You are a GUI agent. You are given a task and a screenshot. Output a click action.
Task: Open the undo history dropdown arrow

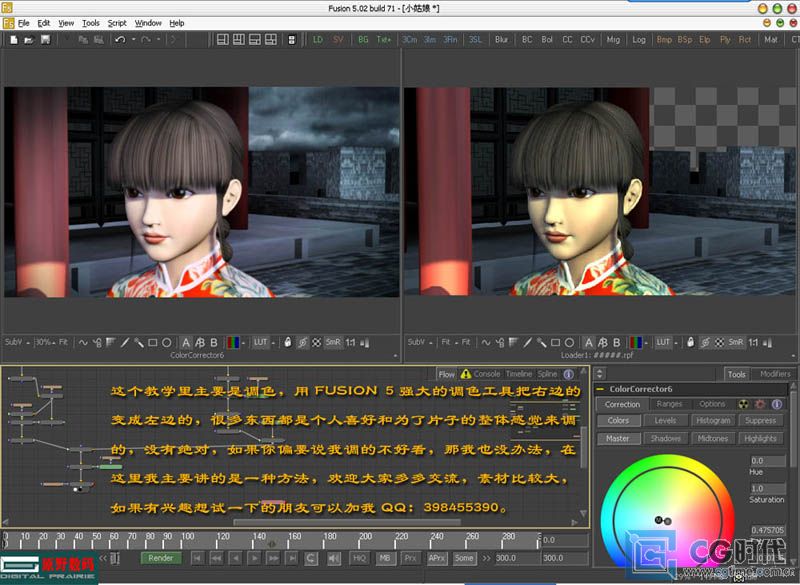coord(134,39)
